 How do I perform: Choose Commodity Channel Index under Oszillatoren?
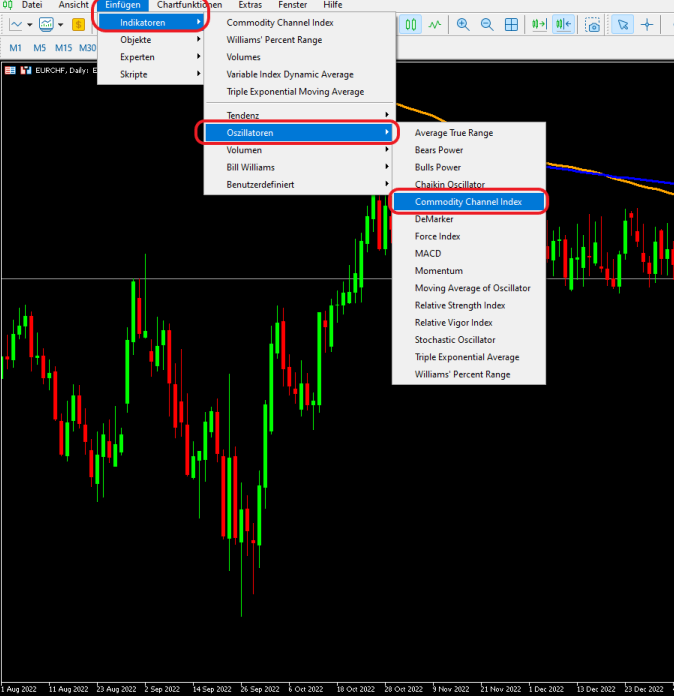469,202
